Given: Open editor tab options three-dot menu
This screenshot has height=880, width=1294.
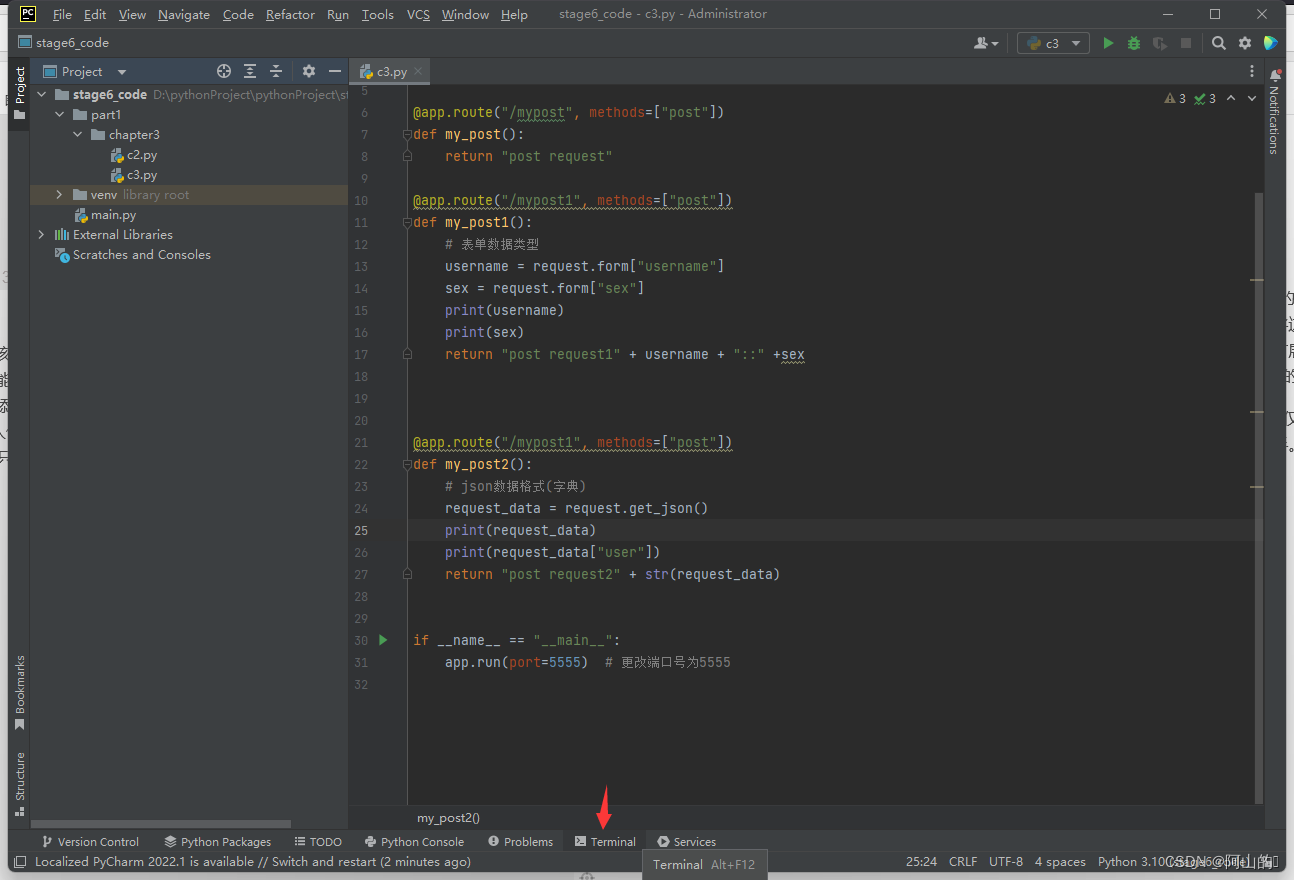Looking at the screenshot, I should pos(1252,71).
